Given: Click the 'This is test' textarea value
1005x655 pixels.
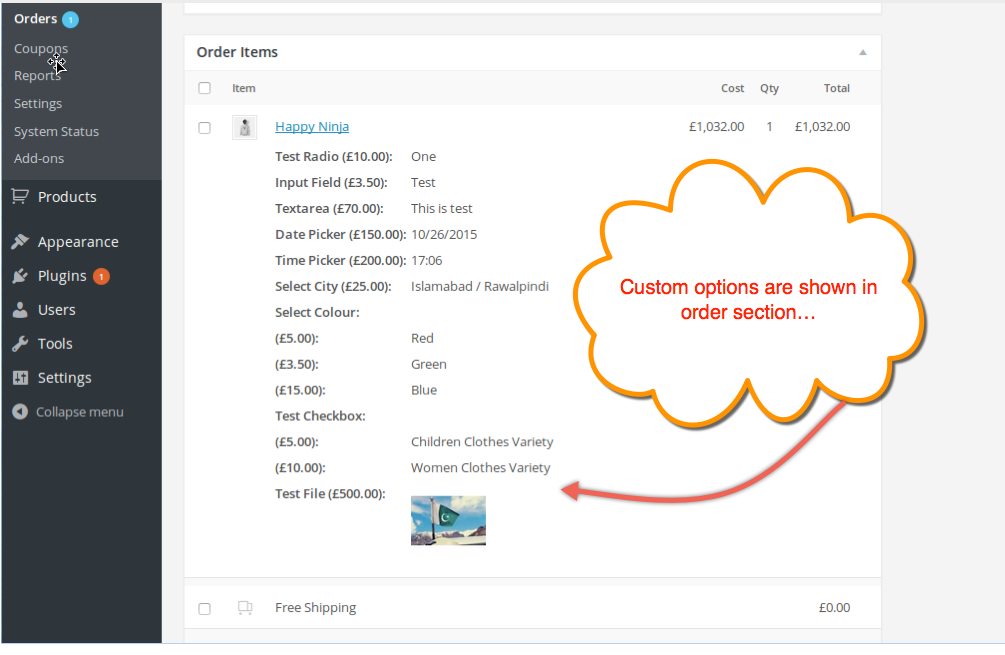Looking at the screenshot, I should (x=442, y=208).
